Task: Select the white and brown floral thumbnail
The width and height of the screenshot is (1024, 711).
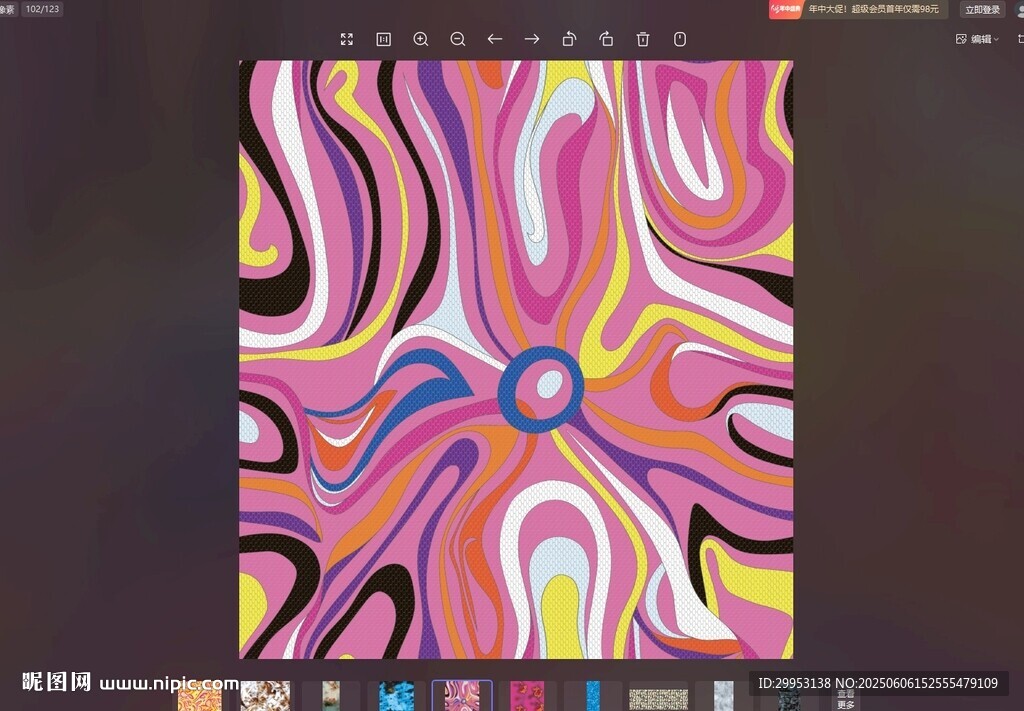Action: pos(265,696)
